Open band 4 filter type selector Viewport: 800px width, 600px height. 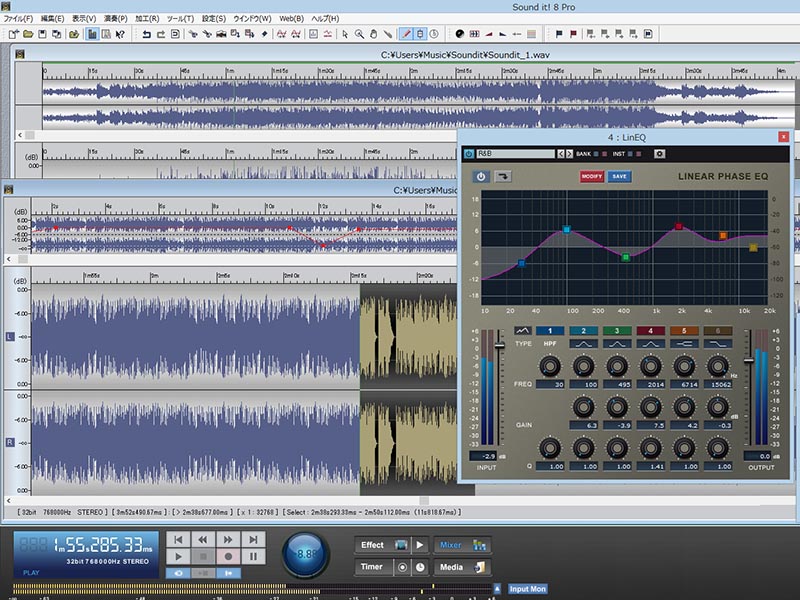(x=651, y=344)
